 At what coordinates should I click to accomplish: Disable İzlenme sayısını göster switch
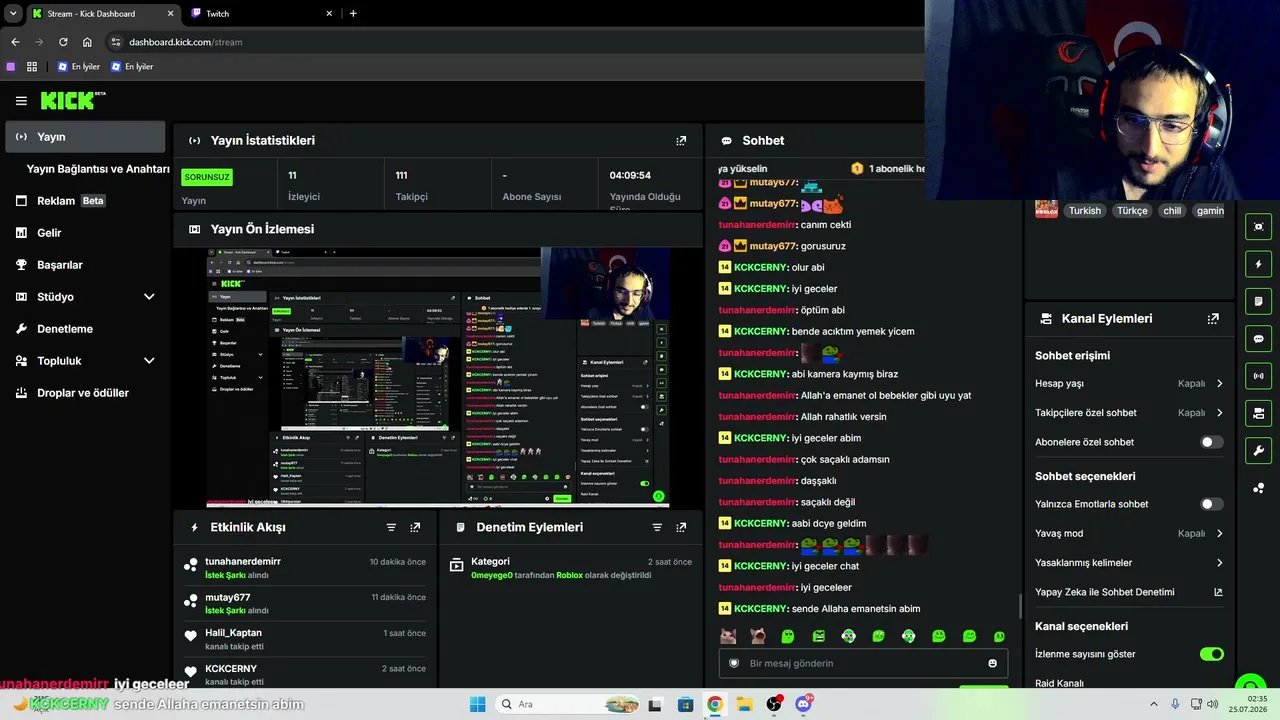point(1211,654)
